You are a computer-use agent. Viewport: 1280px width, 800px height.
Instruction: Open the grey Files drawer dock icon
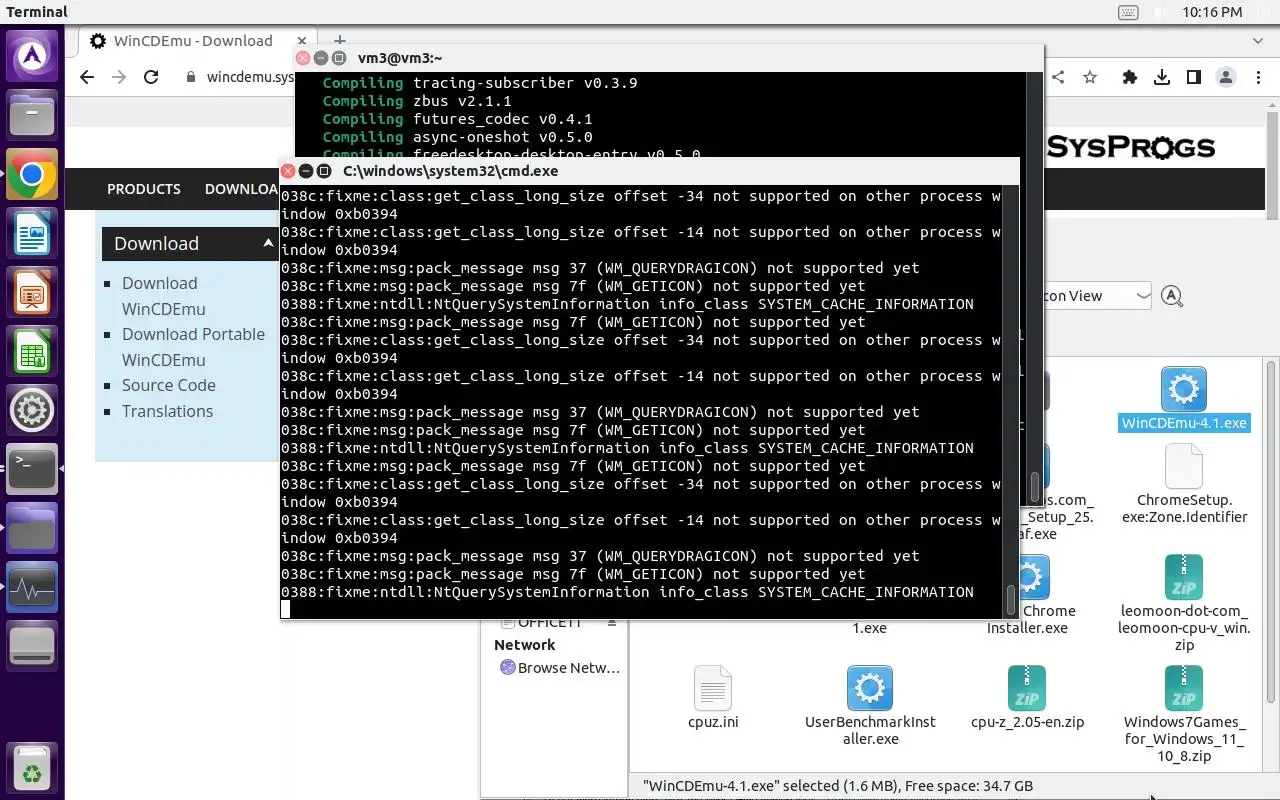pyautogui.click(x=32, y=113)
